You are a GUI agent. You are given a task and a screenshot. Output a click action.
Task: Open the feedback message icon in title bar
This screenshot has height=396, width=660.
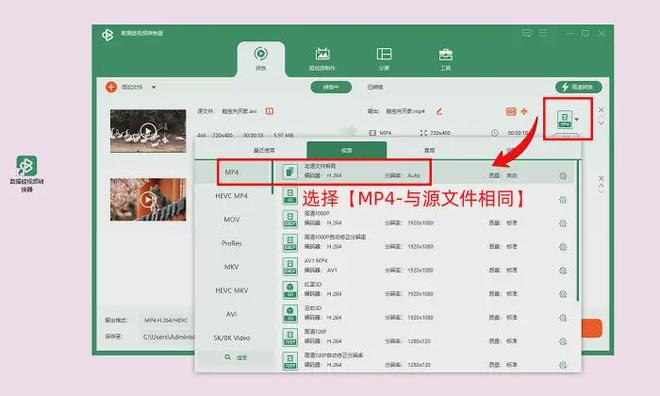[x=527, y=33]
